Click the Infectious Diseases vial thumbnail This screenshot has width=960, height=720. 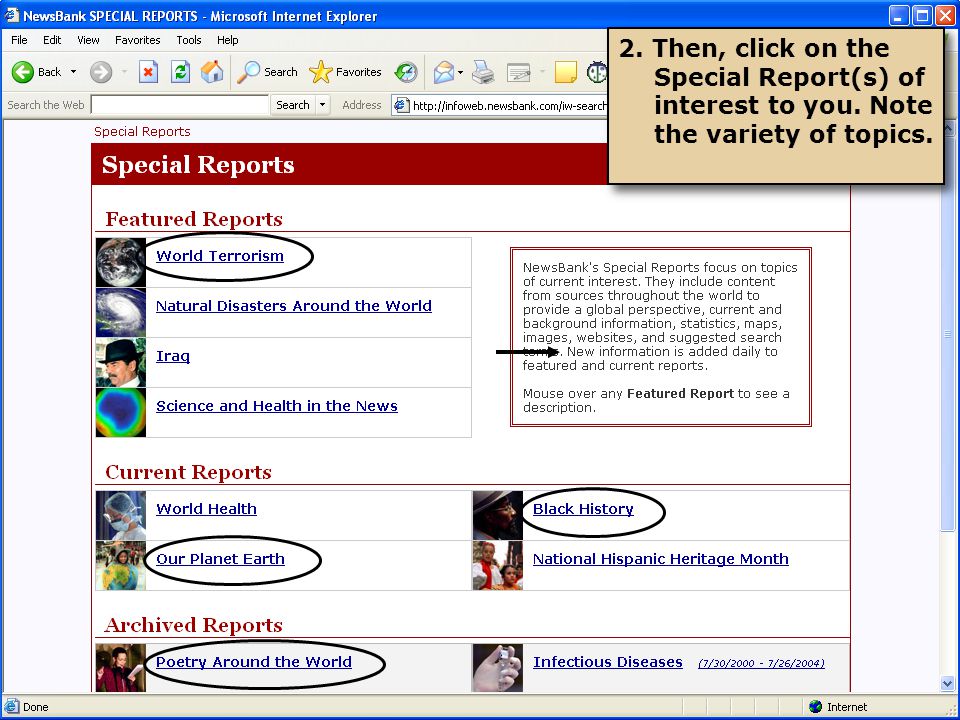(x=498, y=668)
